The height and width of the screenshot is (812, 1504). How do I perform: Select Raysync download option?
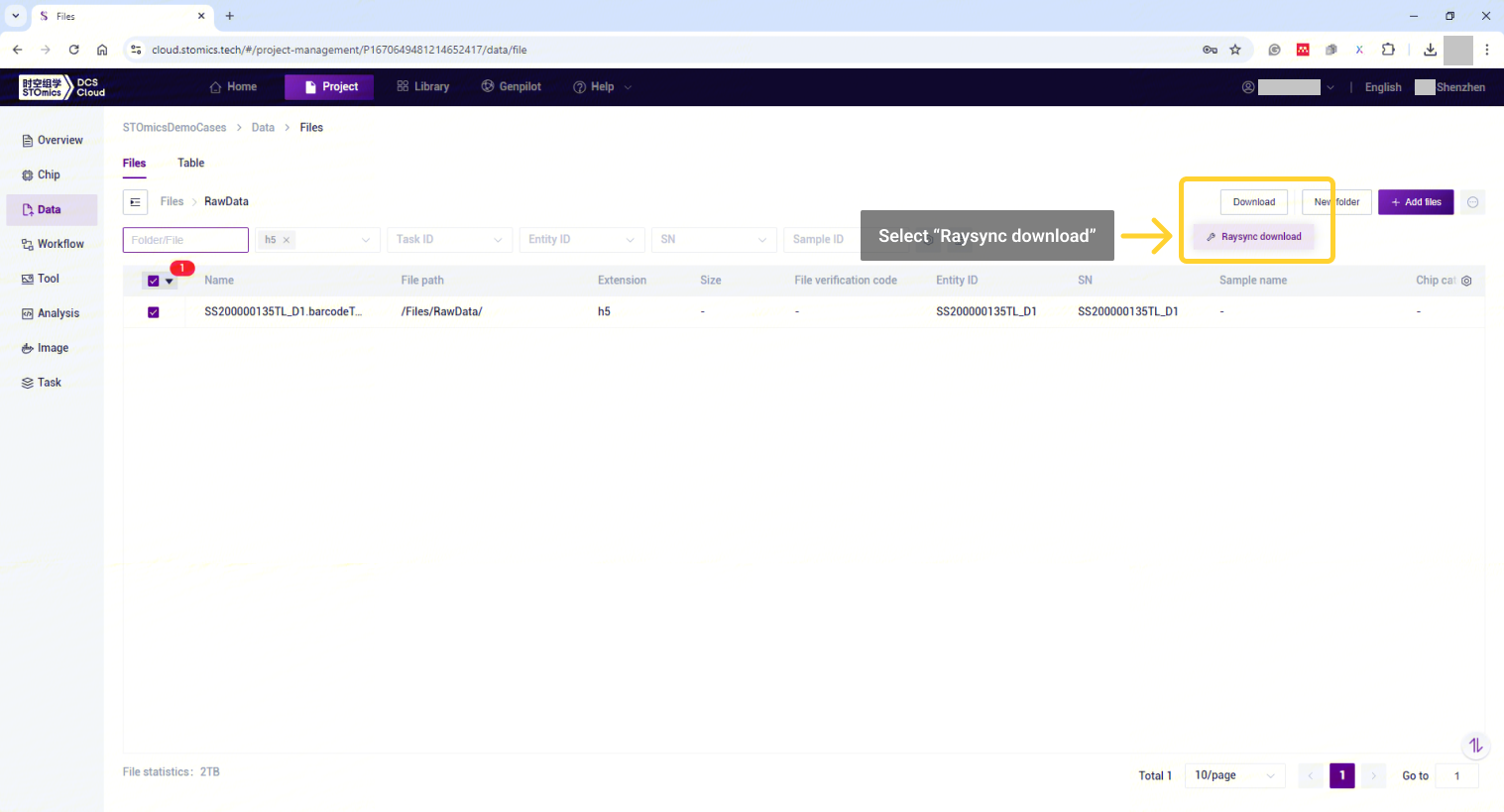[1254, 237]
